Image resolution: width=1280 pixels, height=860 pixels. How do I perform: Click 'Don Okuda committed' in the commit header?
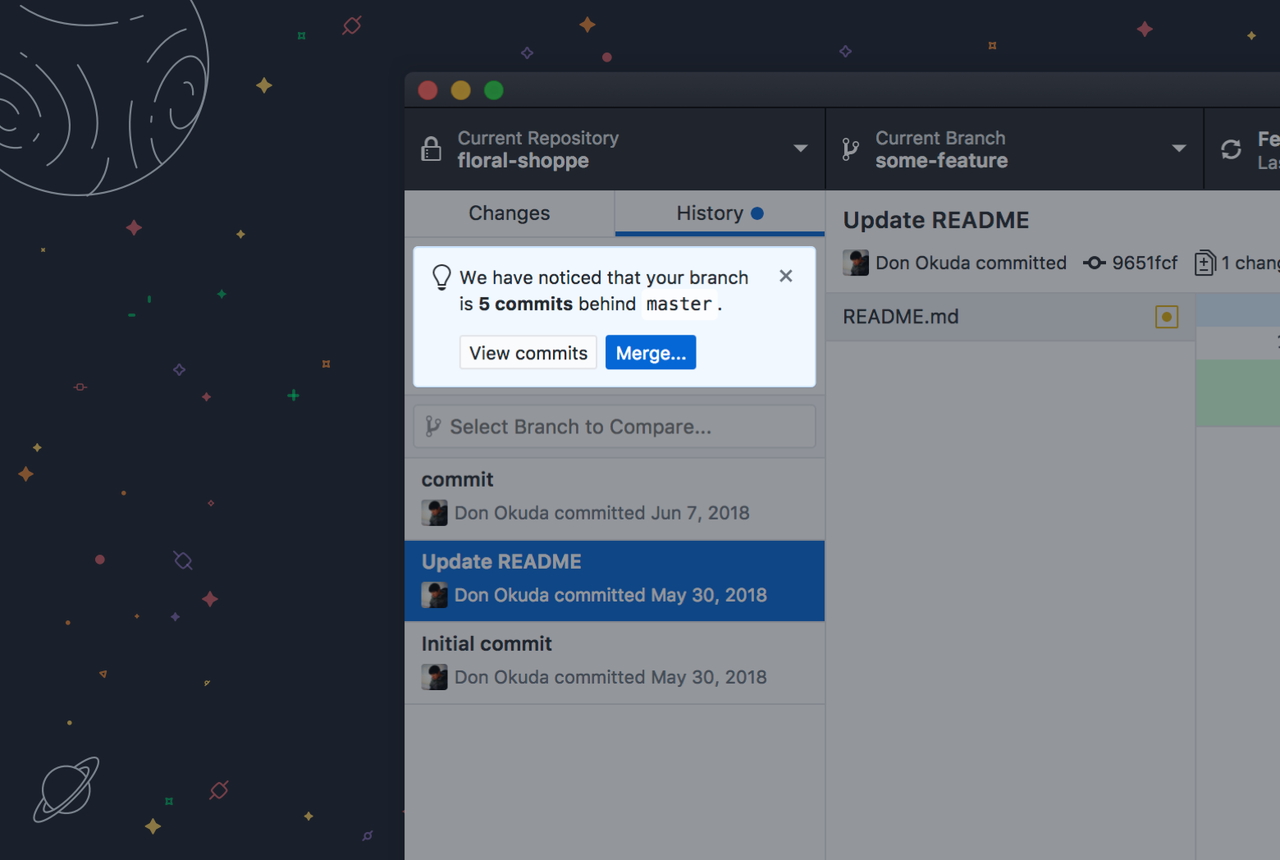pos(971,263)
